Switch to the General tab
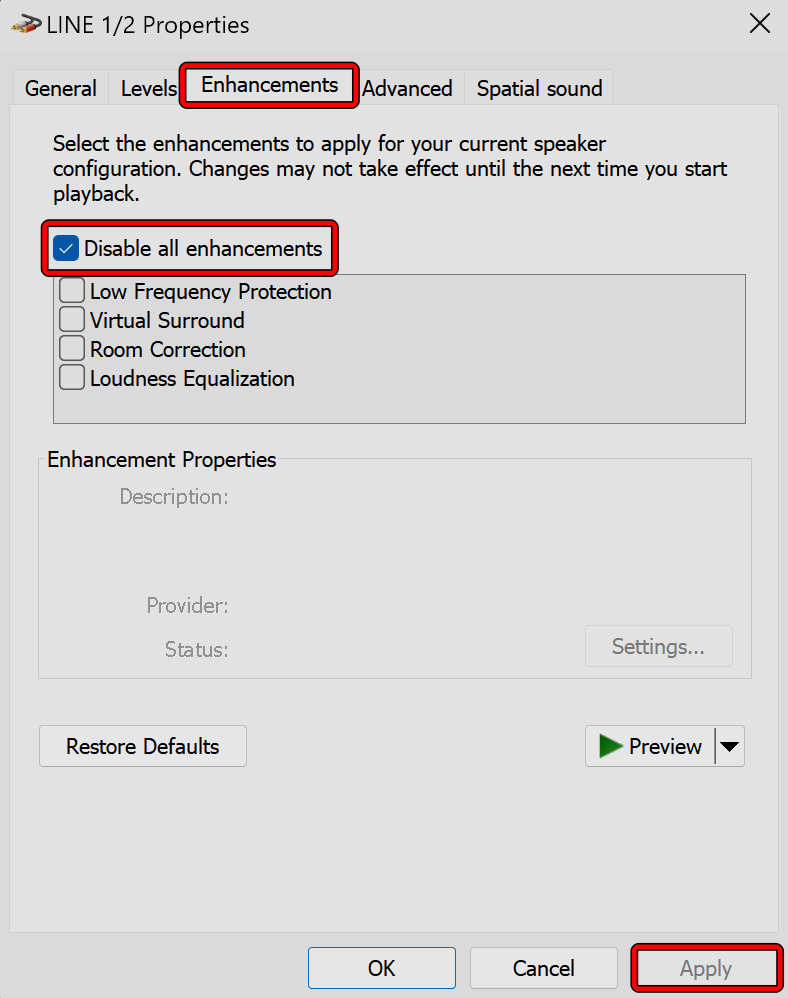The image size is (788, 998). [x=61, y=88]
